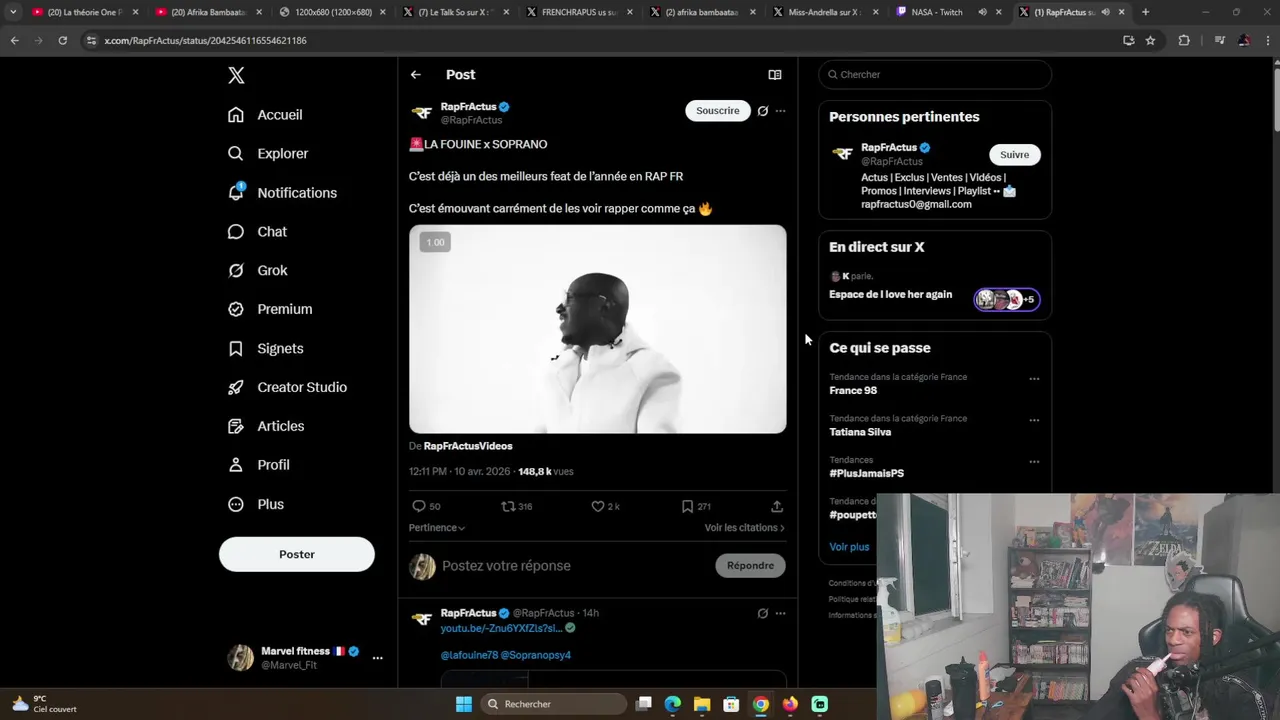Open Signets bookmarks page

click(265, 349)
